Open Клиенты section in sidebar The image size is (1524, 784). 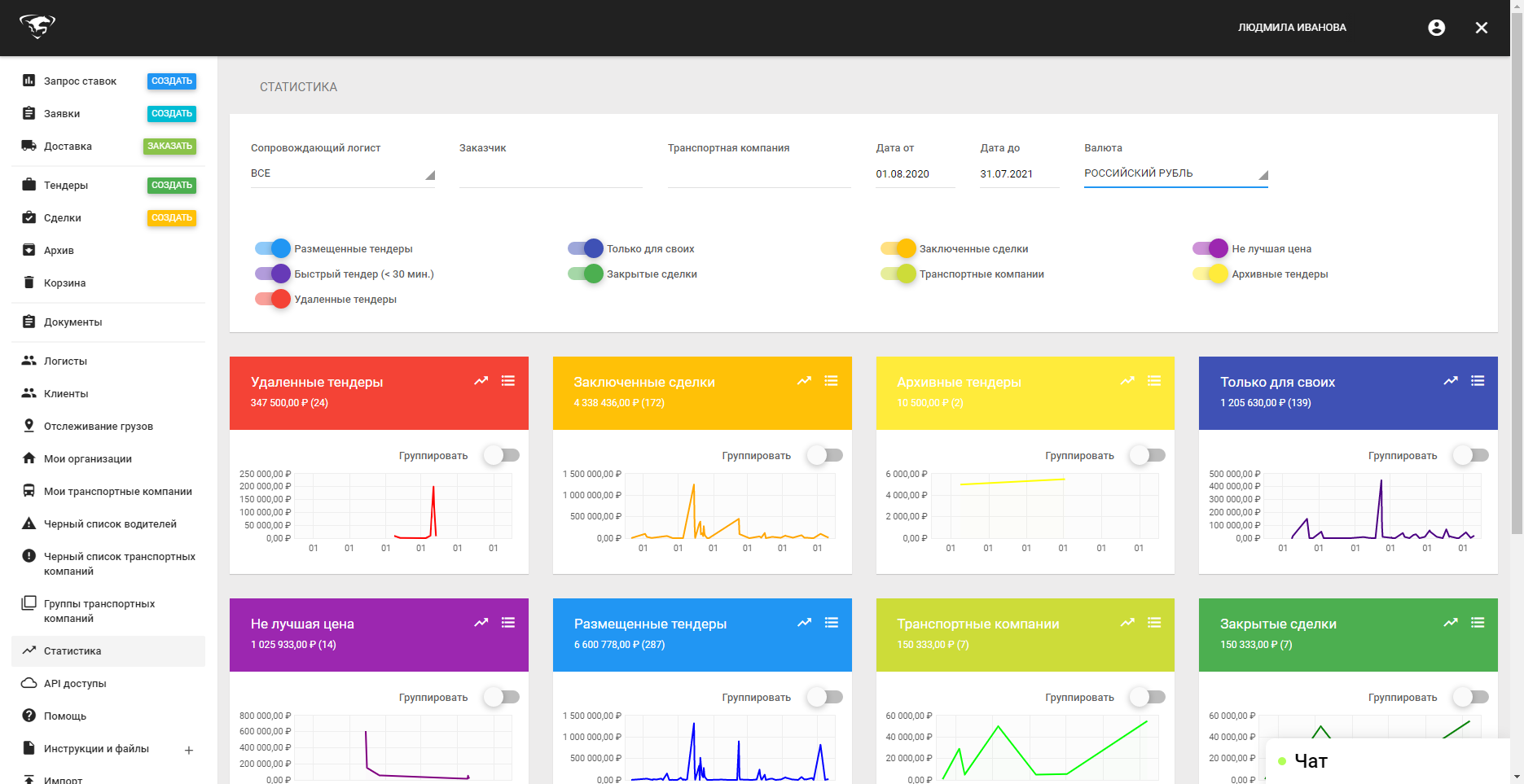[66, 394]
